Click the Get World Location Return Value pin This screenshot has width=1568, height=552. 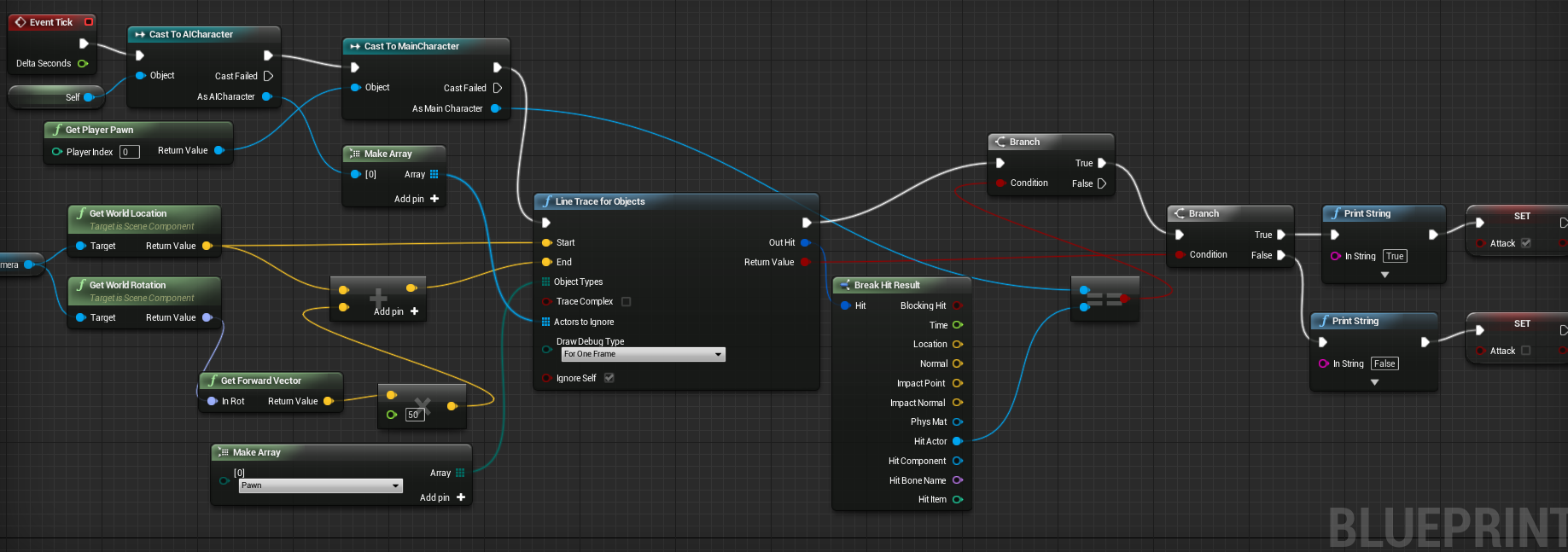[207, 246]
